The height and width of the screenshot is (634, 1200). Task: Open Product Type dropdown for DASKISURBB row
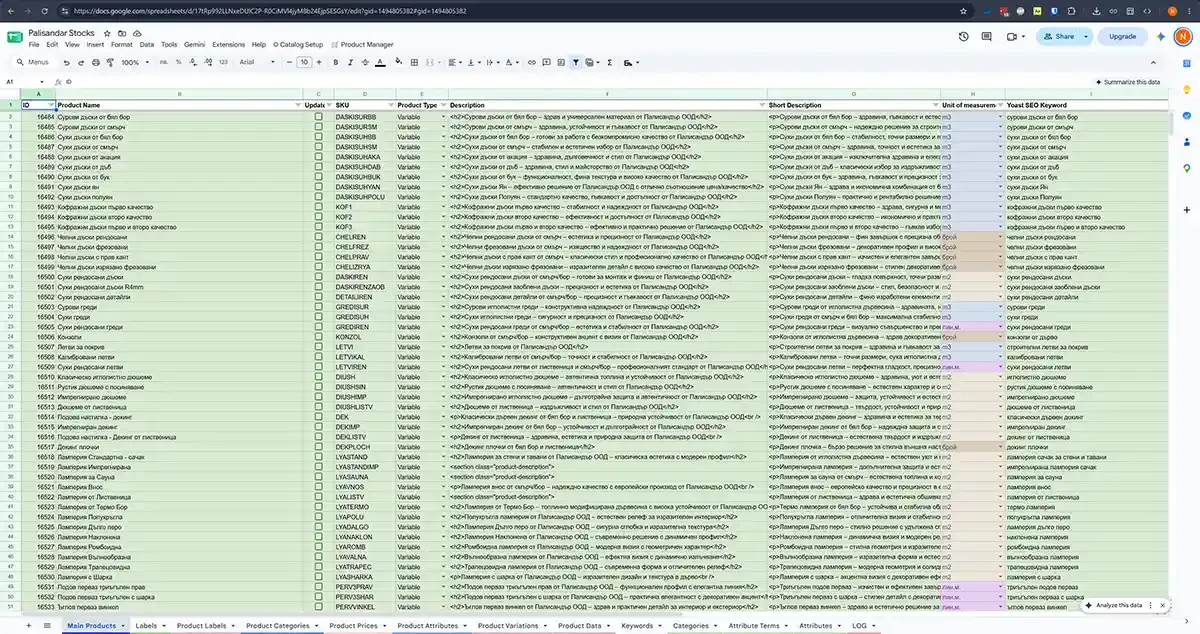(442, 117)
